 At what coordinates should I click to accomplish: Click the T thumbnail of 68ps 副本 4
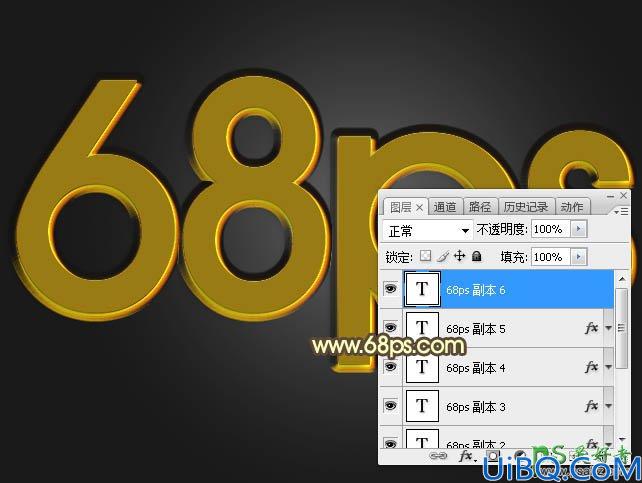pyautogui.click(x=422, y=366)
